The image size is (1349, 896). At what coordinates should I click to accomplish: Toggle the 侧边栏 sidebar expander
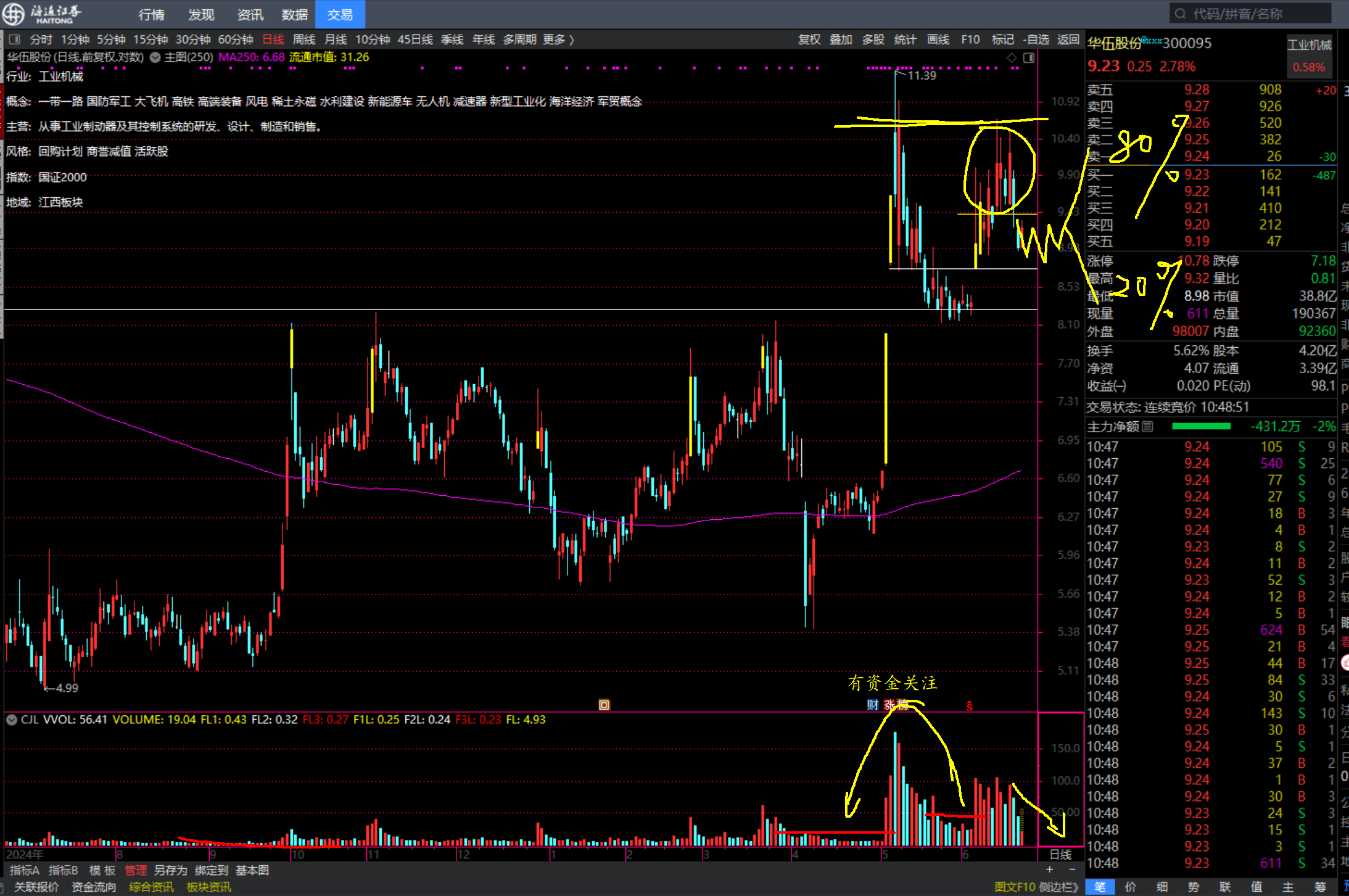pyautogui.click(x=1059, y=887)
